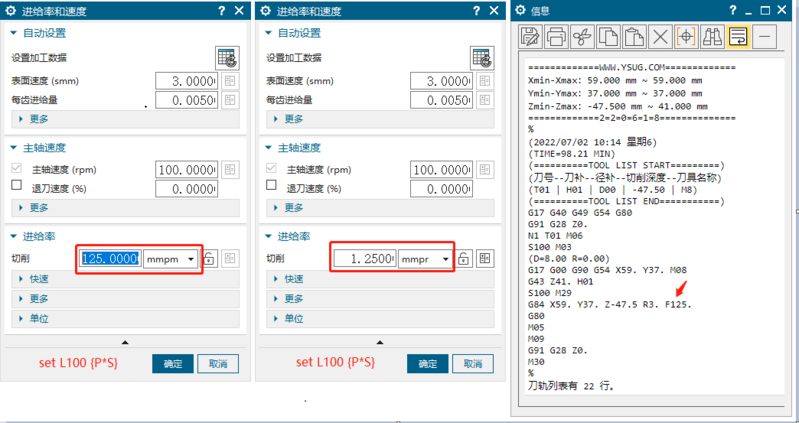Click 设置加工数据 icon in the mmpm dialog

click(x=227, y=58)
